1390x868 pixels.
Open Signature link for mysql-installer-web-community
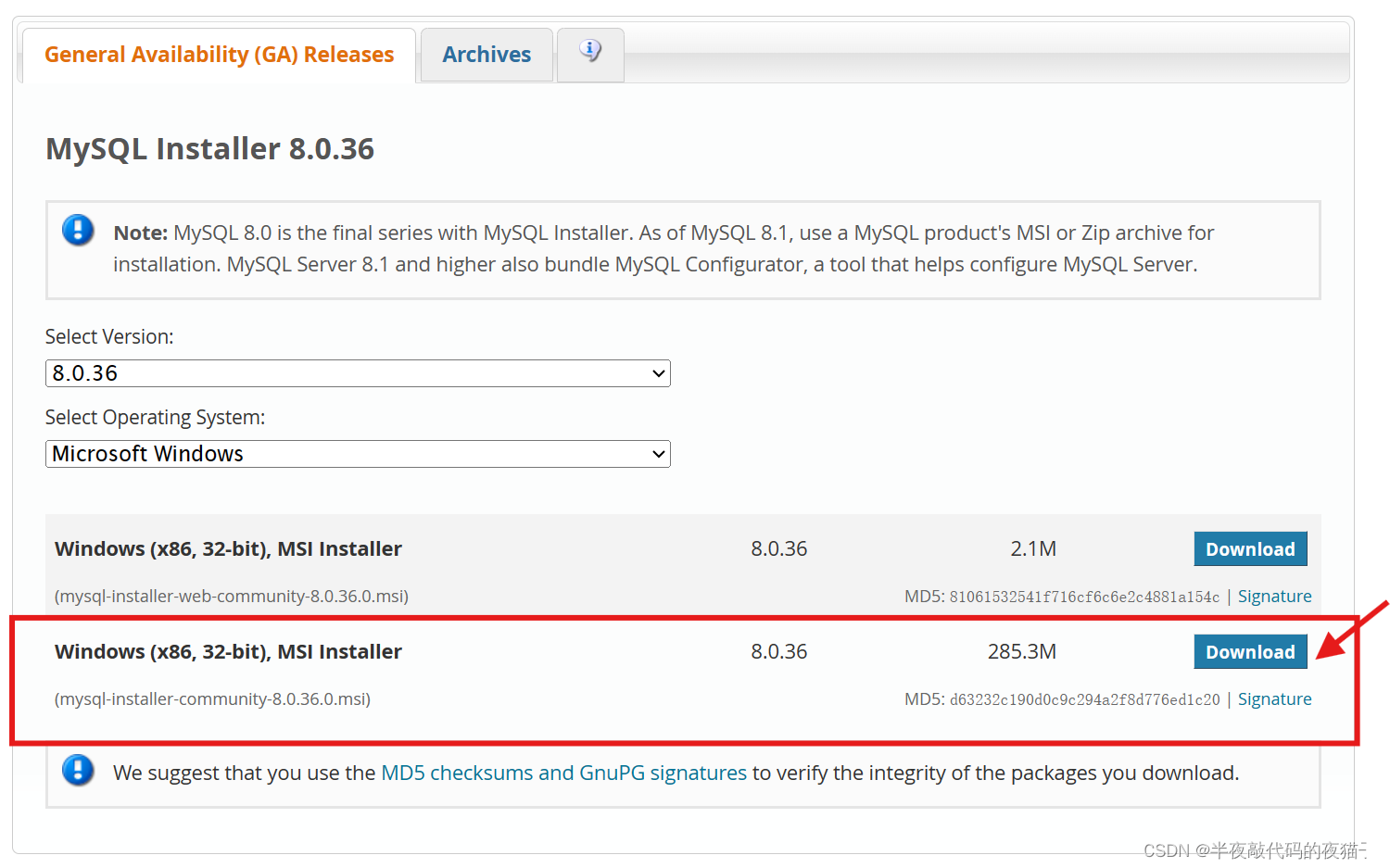click(x=1274, y=597)
